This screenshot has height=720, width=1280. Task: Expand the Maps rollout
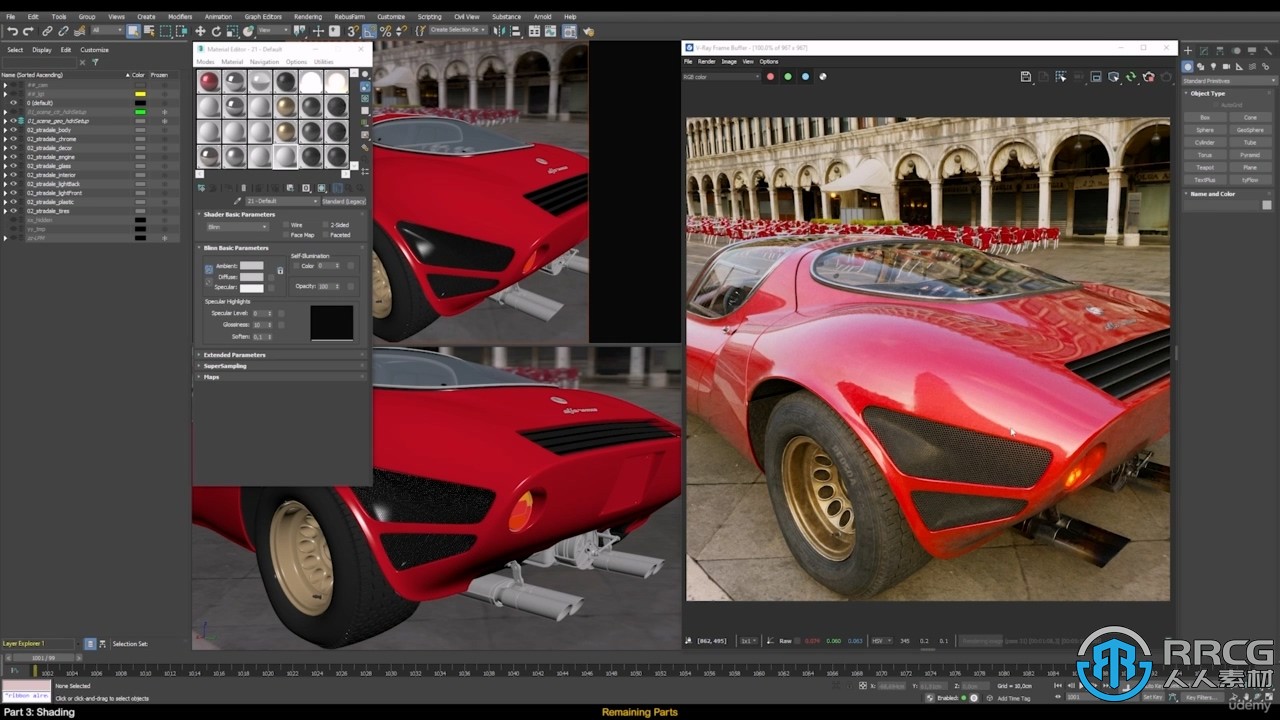[x=281, y=377]
